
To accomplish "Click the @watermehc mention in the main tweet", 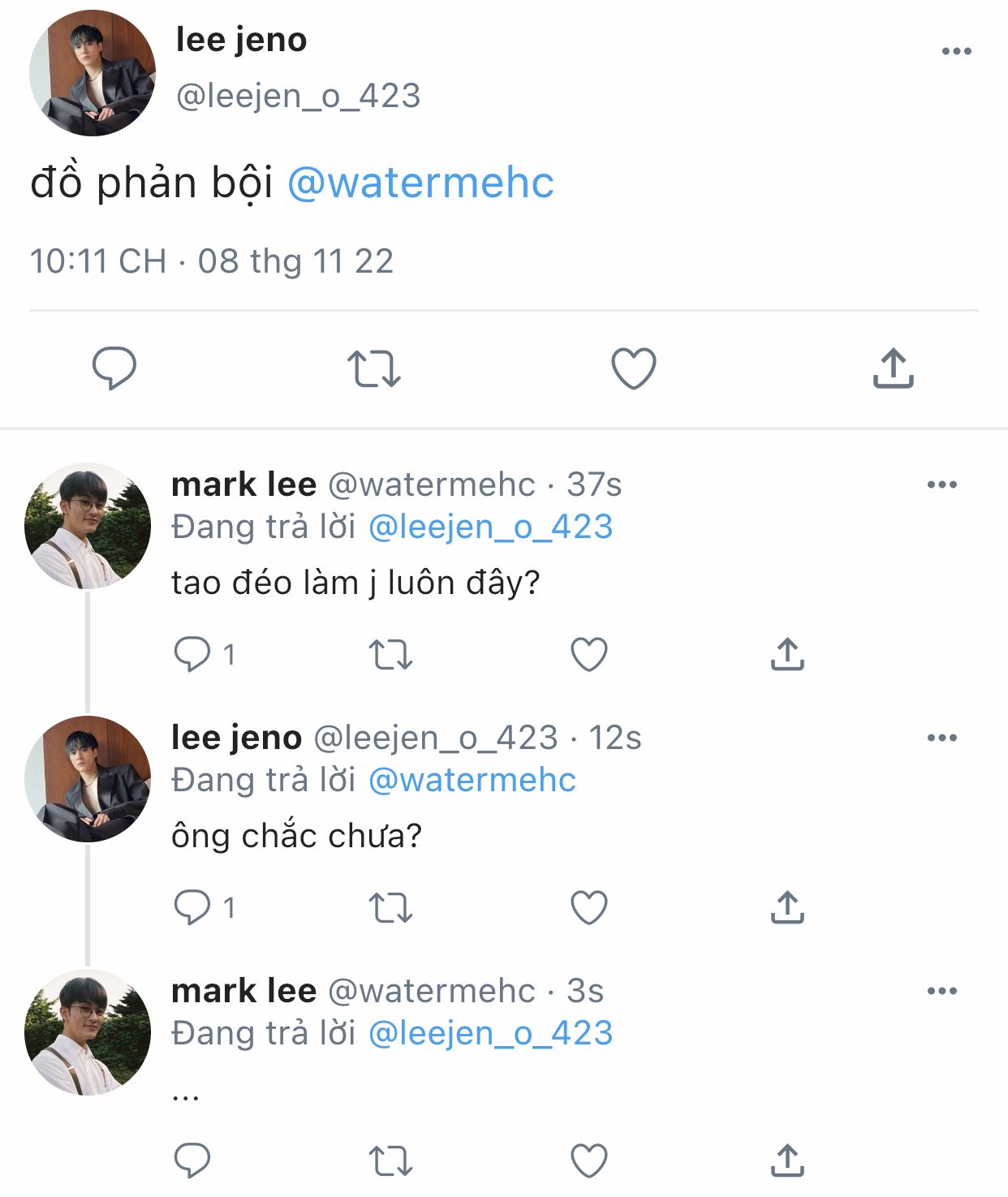I will (x=420, y=183).
